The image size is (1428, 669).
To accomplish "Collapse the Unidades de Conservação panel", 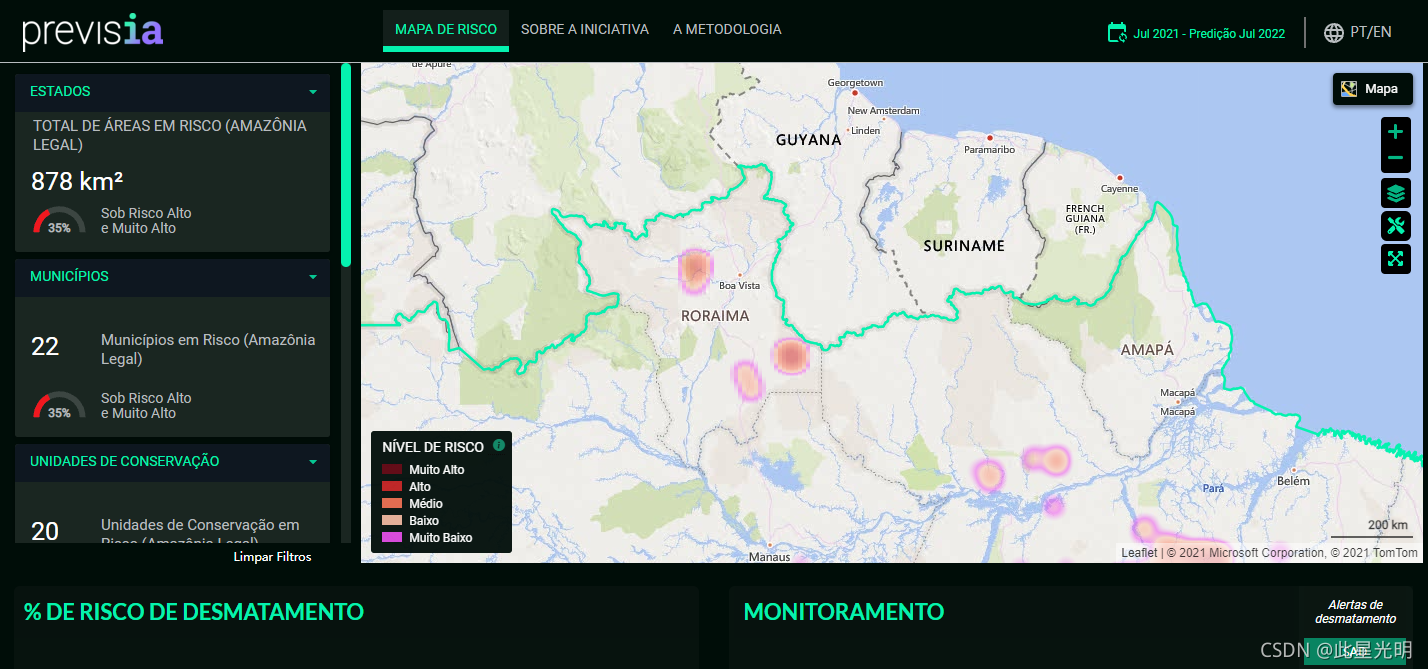I will (x=313, y=462).
